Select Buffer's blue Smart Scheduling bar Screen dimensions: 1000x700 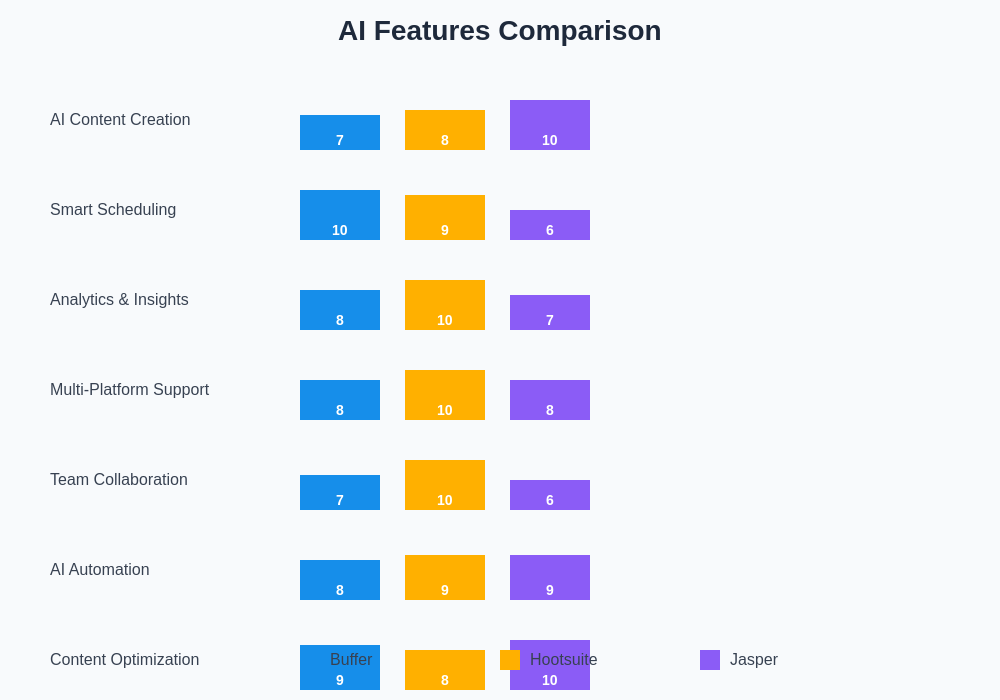[x=340, y=215]
